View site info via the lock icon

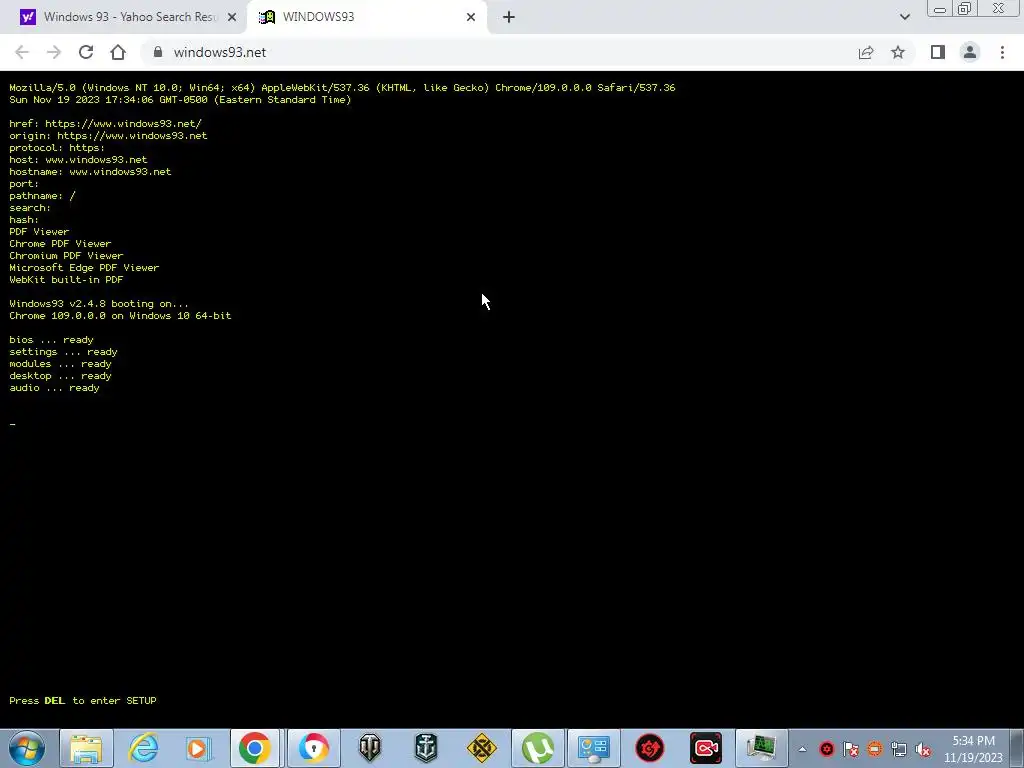pos(157,52)
